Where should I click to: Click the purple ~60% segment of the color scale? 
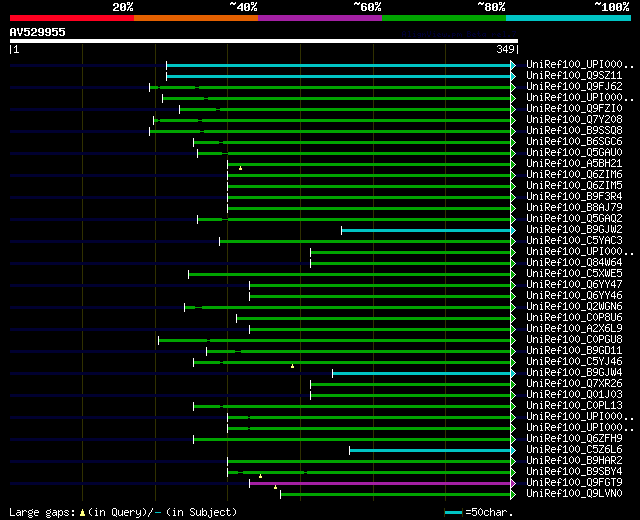tap(320, 18)
